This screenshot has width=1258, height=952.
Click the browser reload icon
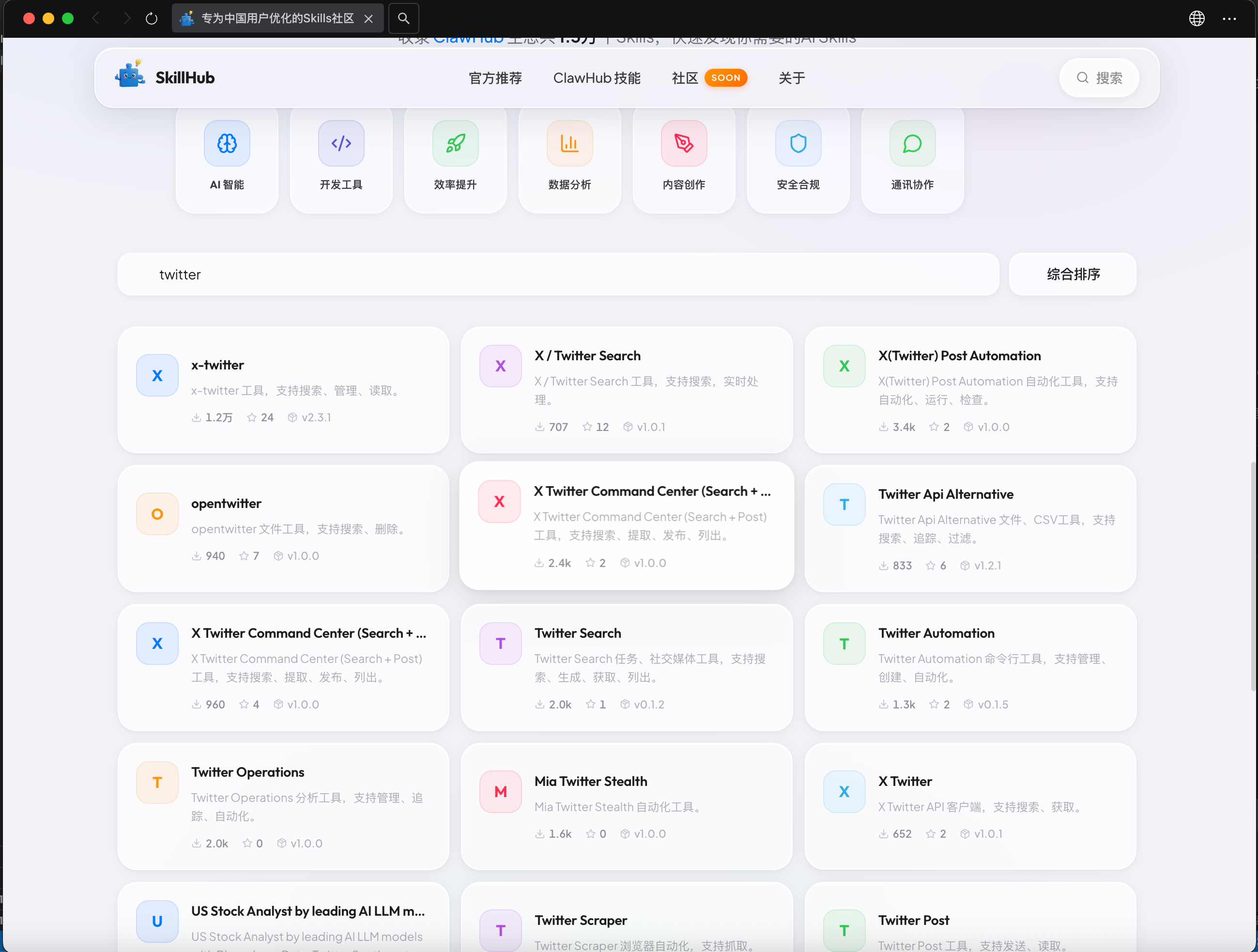click(x=151, y=19)
